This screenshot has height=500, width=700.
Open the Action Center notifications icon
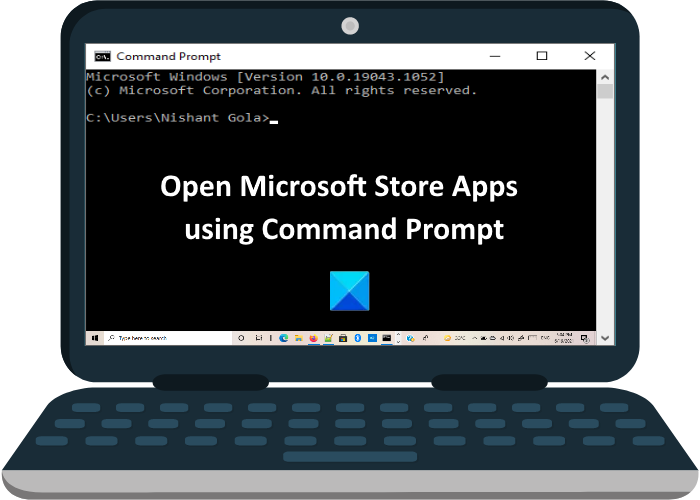point(584,338)
